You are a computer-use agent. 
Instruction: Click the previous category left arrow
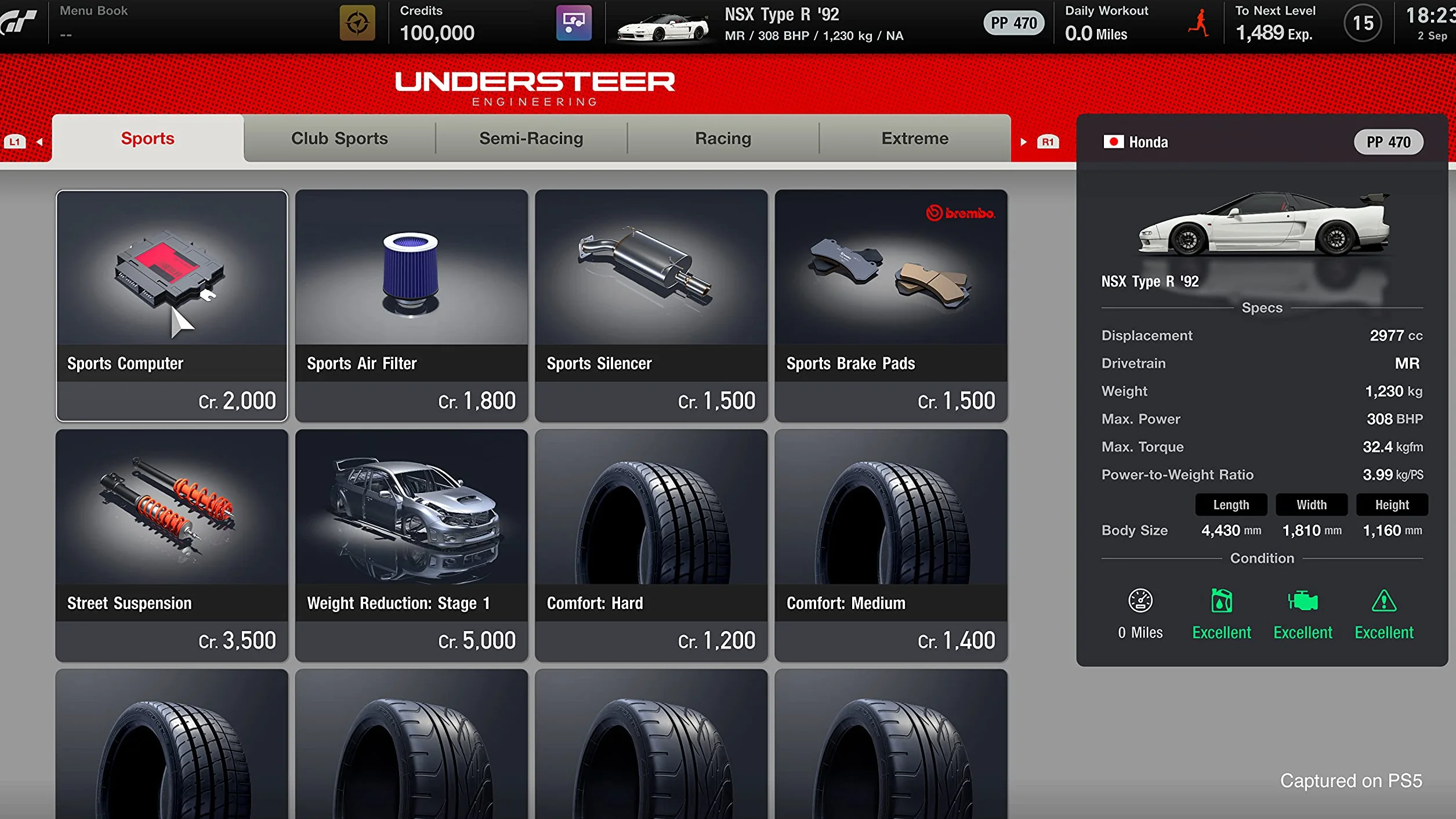(39, 142)
